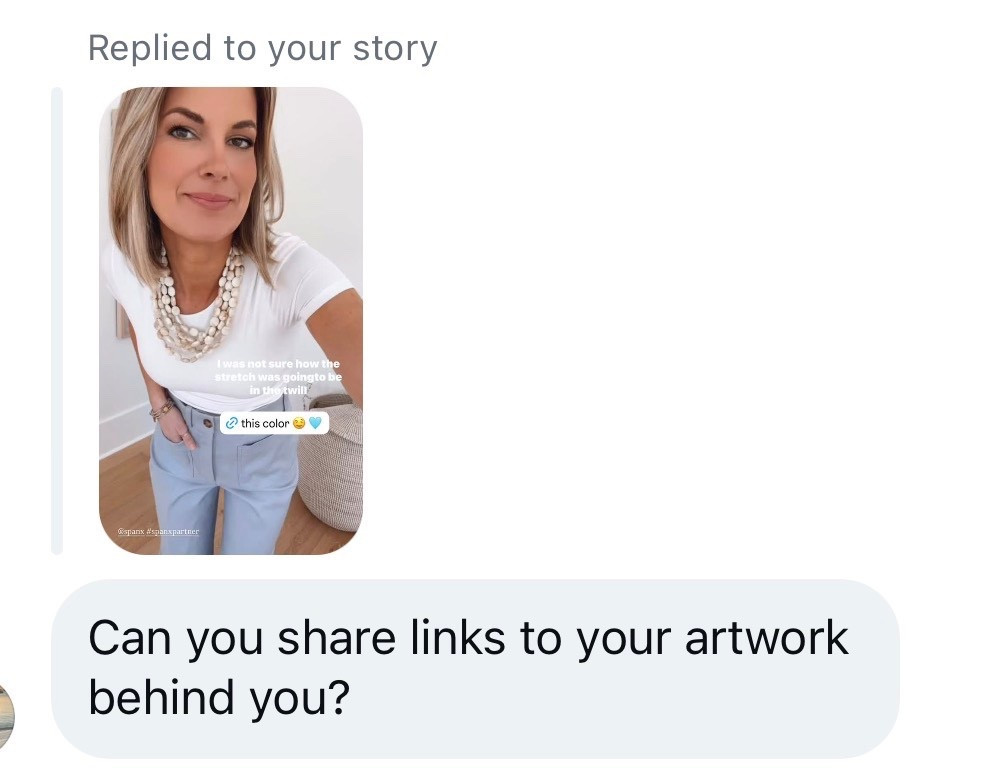
Task: Tap the @spanx mention on the story
Action: click(132, 531)
